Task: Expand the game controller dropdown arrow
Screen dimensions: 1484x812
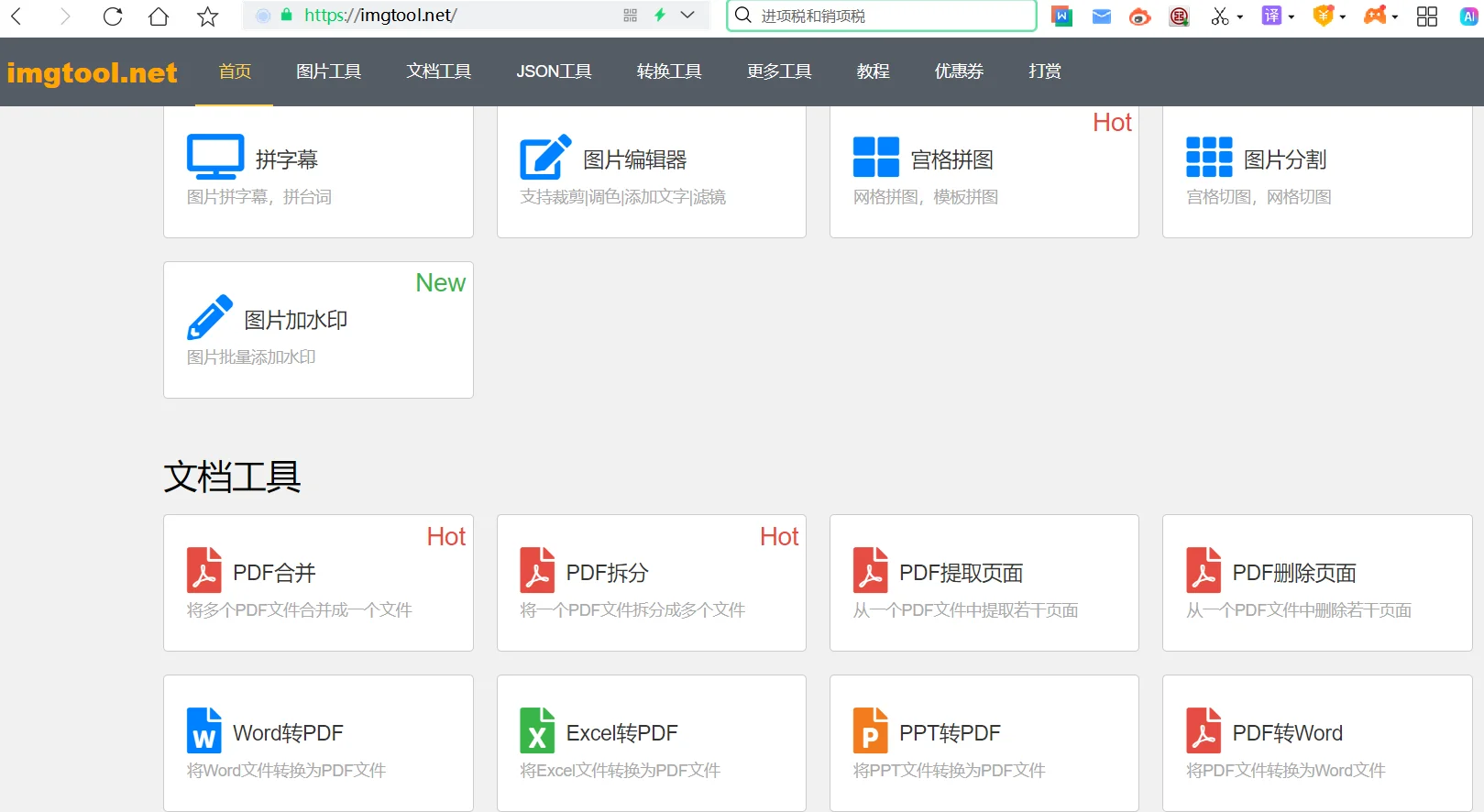Action: pos(1395,16)
